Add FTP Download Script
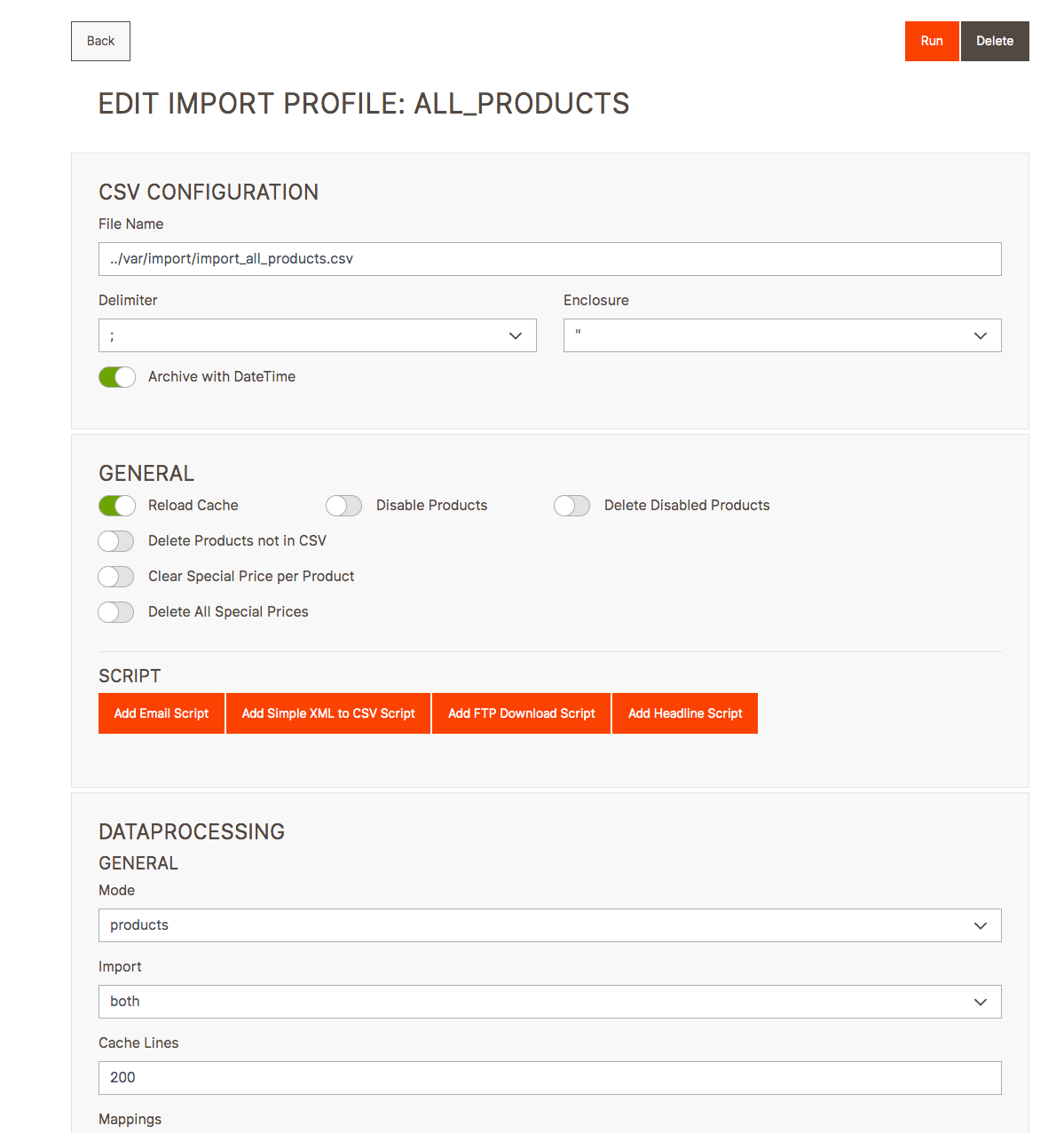This screenshot has height=1133, width=1064. click(522, 713)
